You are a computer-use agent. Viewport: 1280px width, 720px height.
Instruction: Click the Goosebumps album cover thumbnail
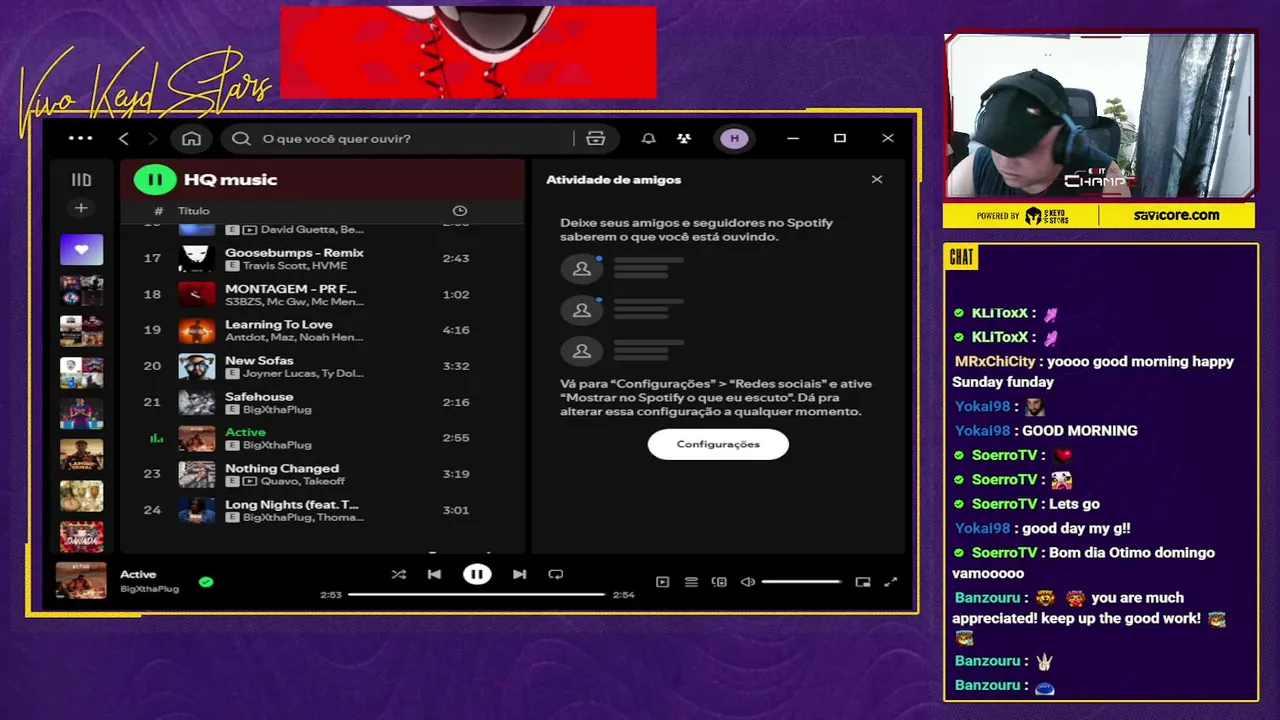197,258
